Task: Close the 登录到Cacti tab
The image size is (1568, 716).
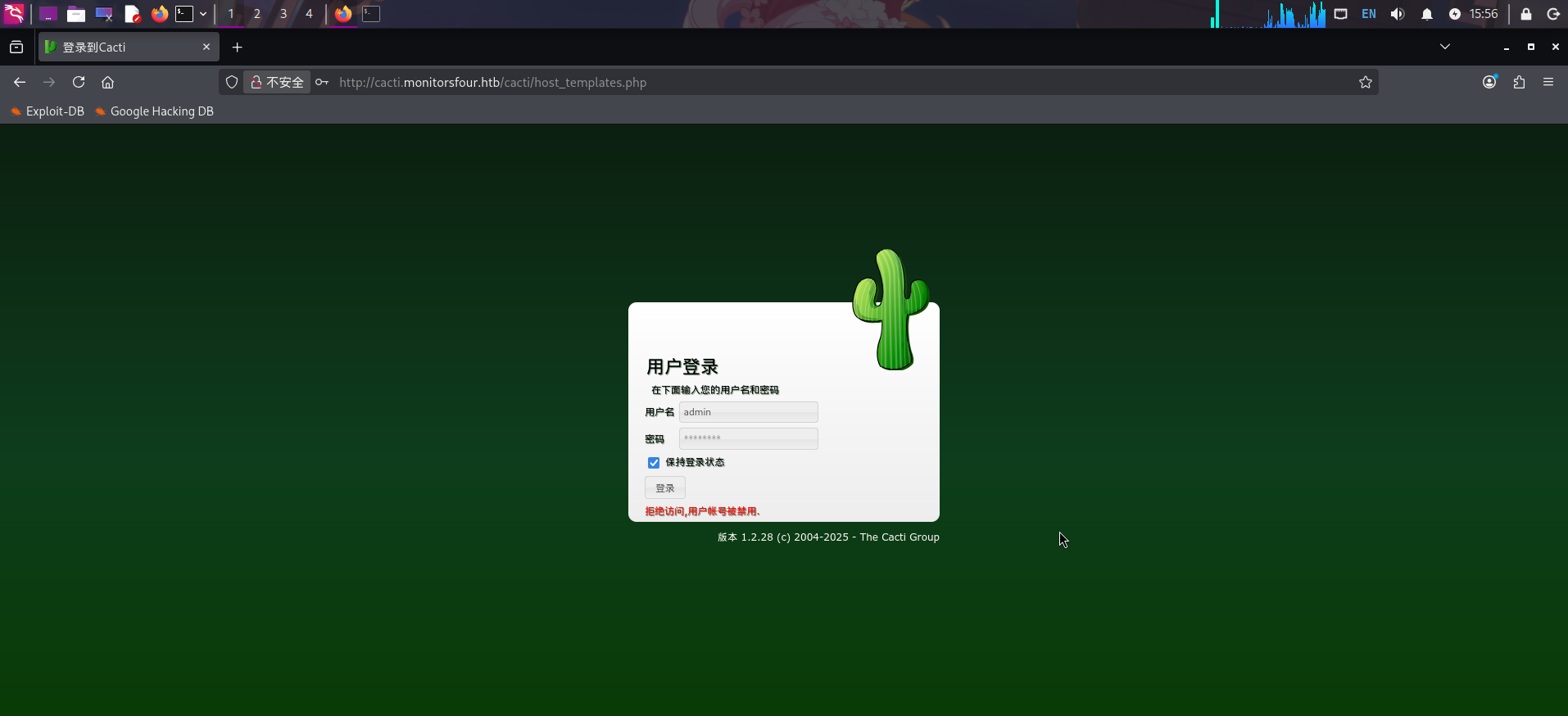Action: pyautogui.click(x=206, y=47)
